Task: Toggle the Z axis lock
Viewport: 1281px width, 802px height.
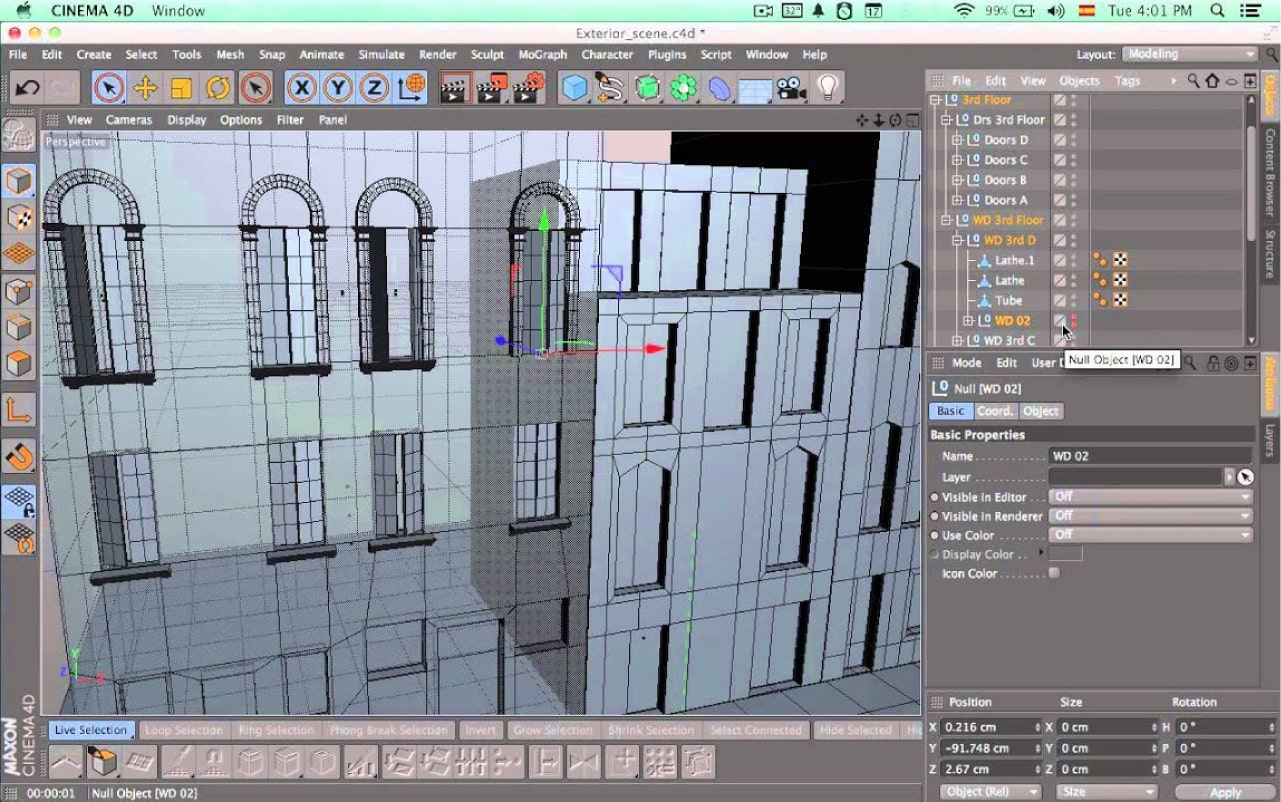Action: point(373,88)
